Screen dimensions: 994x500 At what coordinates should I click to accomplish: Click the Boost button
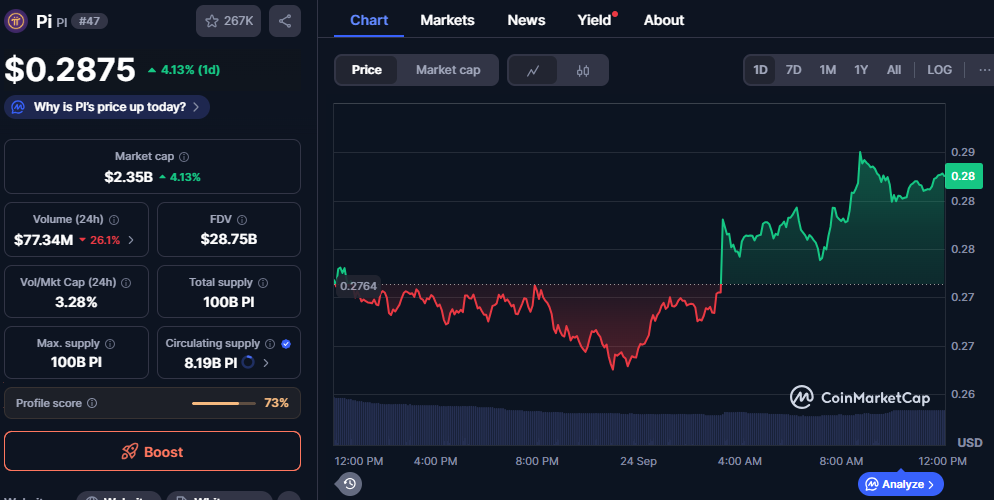(152, 451)
